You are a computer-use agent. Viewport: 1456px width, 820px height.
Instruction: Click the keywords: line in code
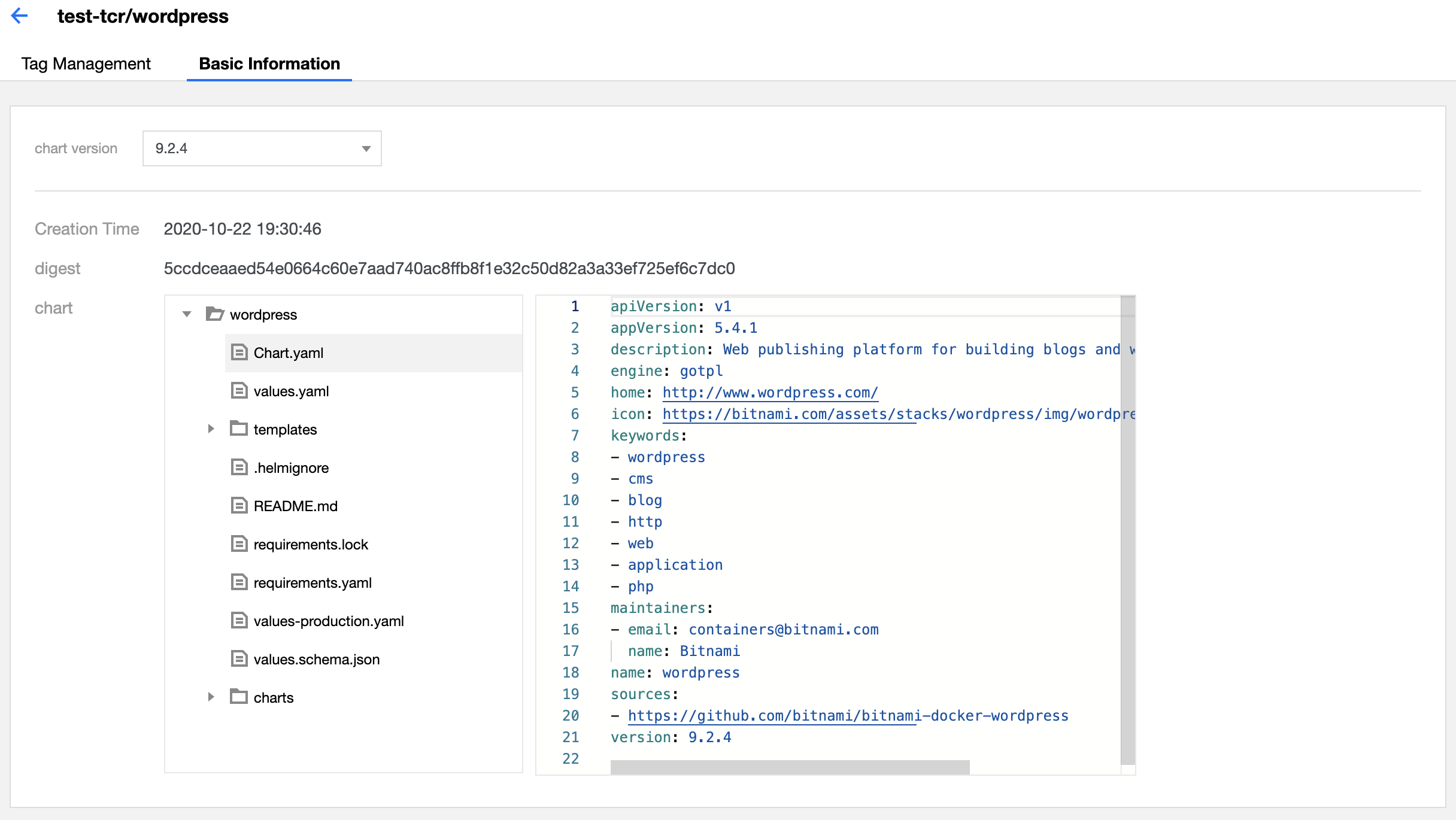(x=648, y=436)
